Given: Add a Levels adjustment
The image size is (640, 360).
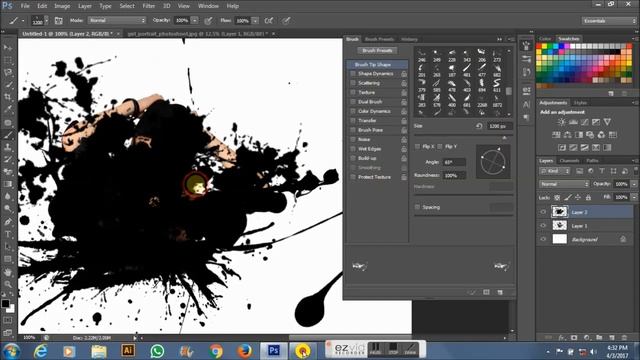Looking at the screenshot, I should point(573,122).
